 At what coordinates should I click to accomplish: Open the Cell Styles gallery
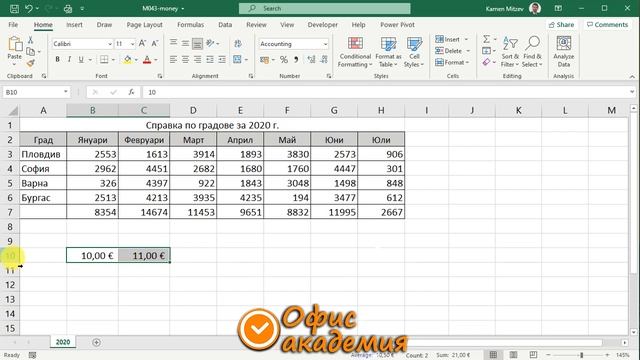pos(414,52)
